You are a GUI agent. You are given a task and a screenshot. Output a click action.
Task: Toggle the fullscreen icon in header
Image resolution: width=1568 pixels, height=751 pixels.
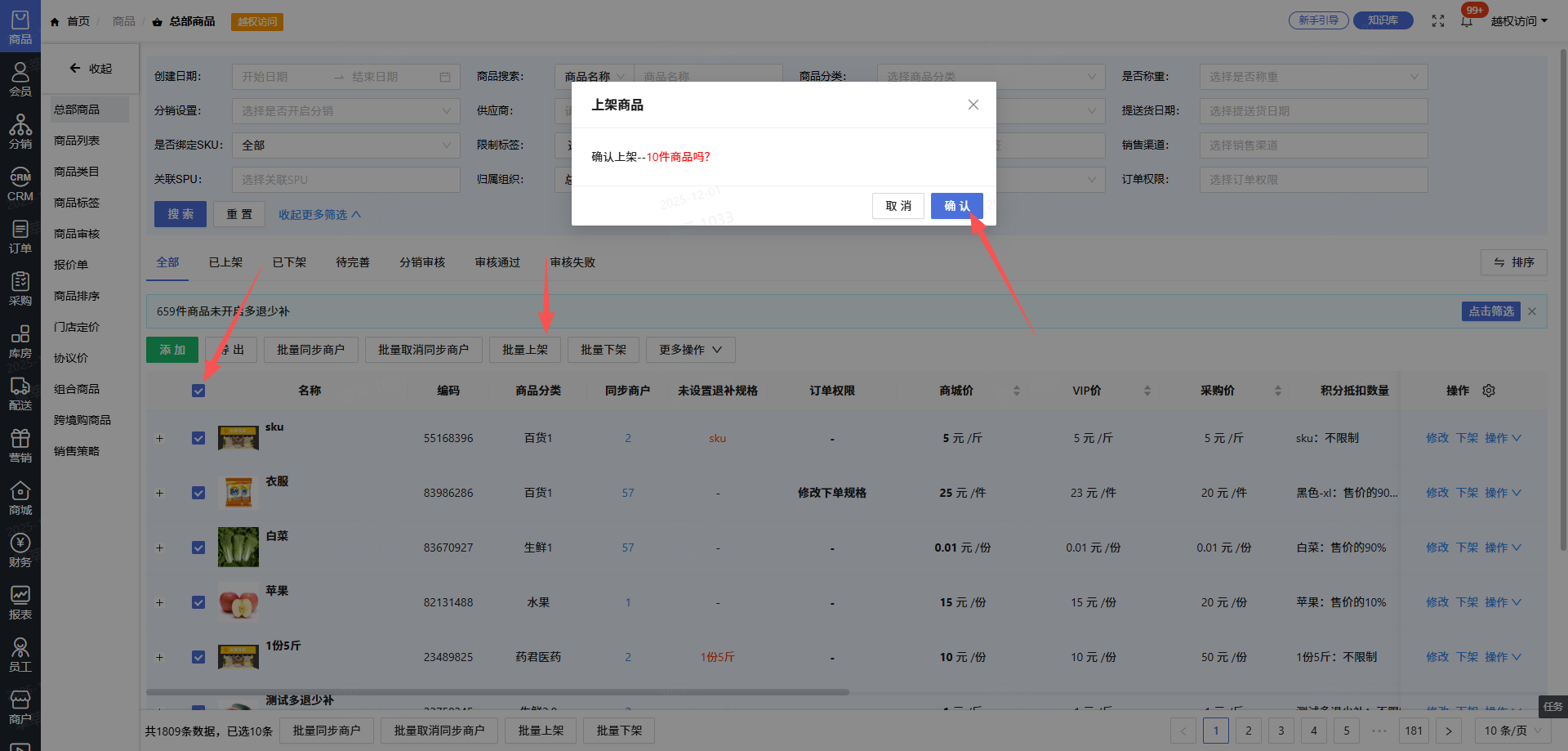click(1438, 21)
